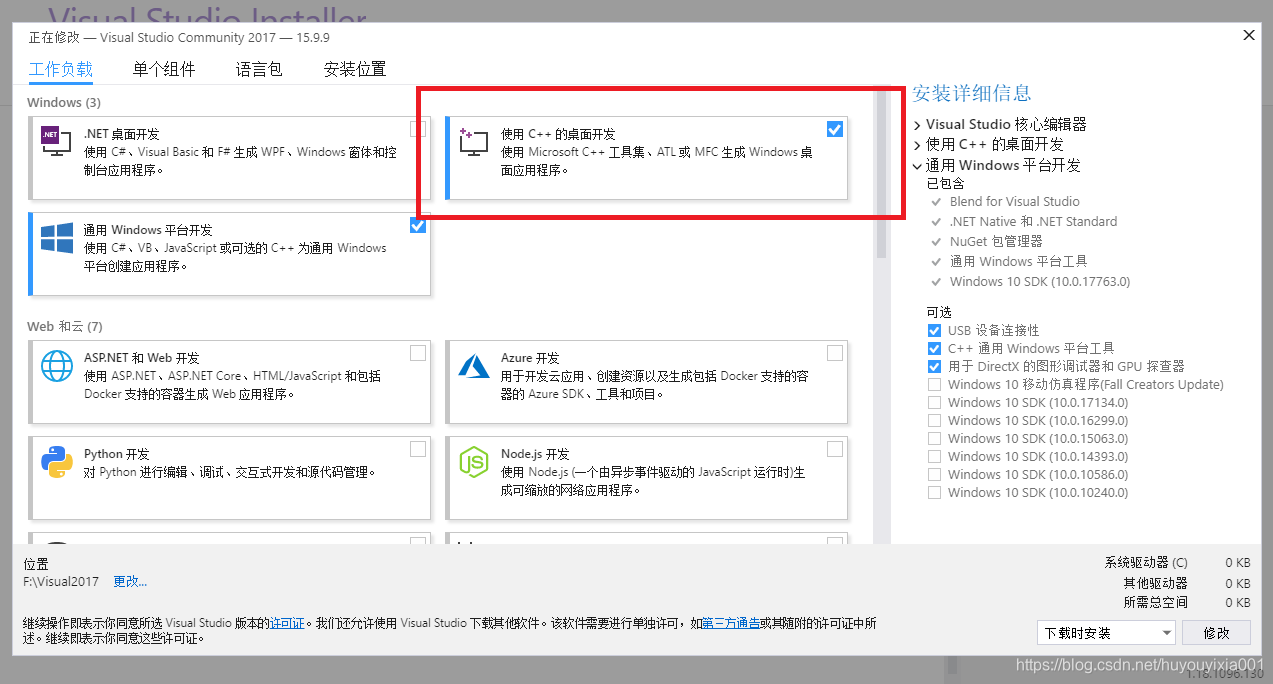This screenshot has height=684, width=1273.
Task: Switch to the 语言包 tab
Action: (x=259, y=69)
